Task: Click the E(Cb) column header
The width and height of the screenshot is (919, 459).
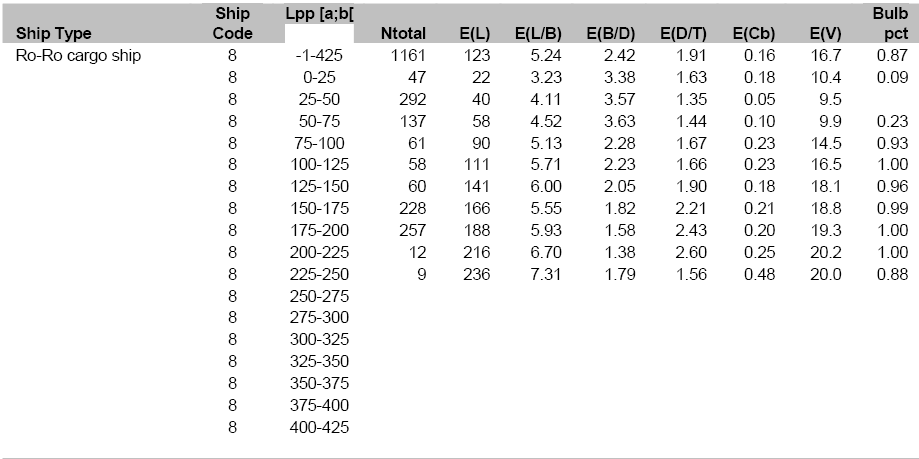Action: point(757,34)
